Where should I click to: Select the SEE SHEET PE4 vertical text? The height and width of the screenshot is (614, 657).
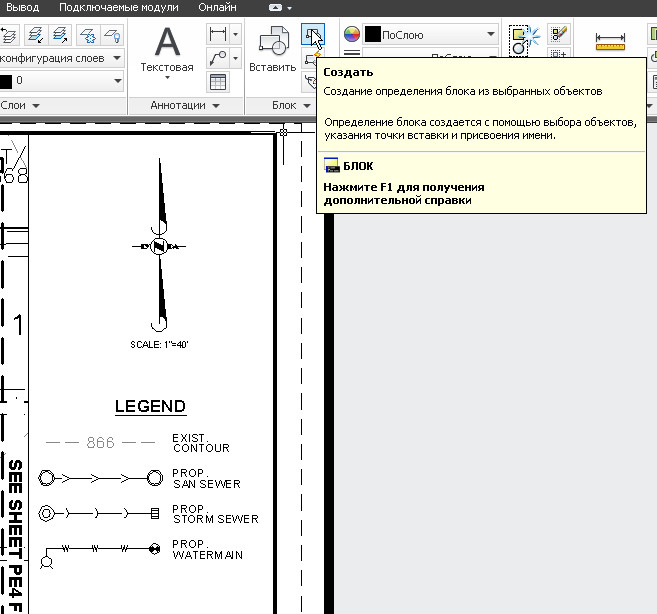click(x=16, y=536)
